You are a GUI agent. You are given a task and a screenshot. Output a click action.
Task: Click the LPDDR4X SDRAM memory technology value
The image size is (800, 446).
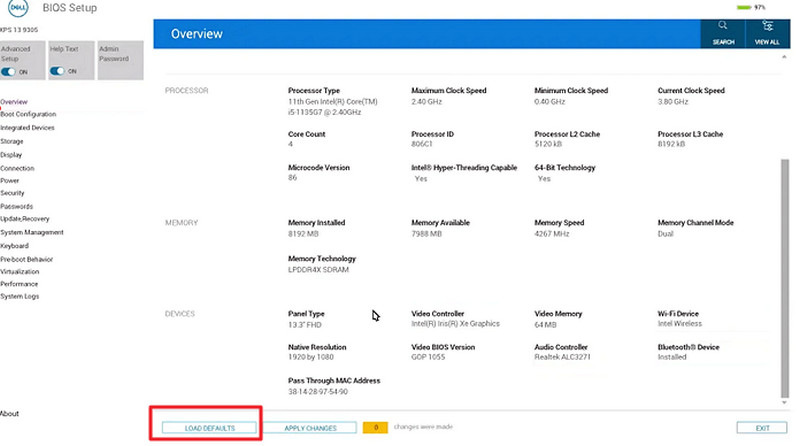pyautogui.click(x=318, y=269)
